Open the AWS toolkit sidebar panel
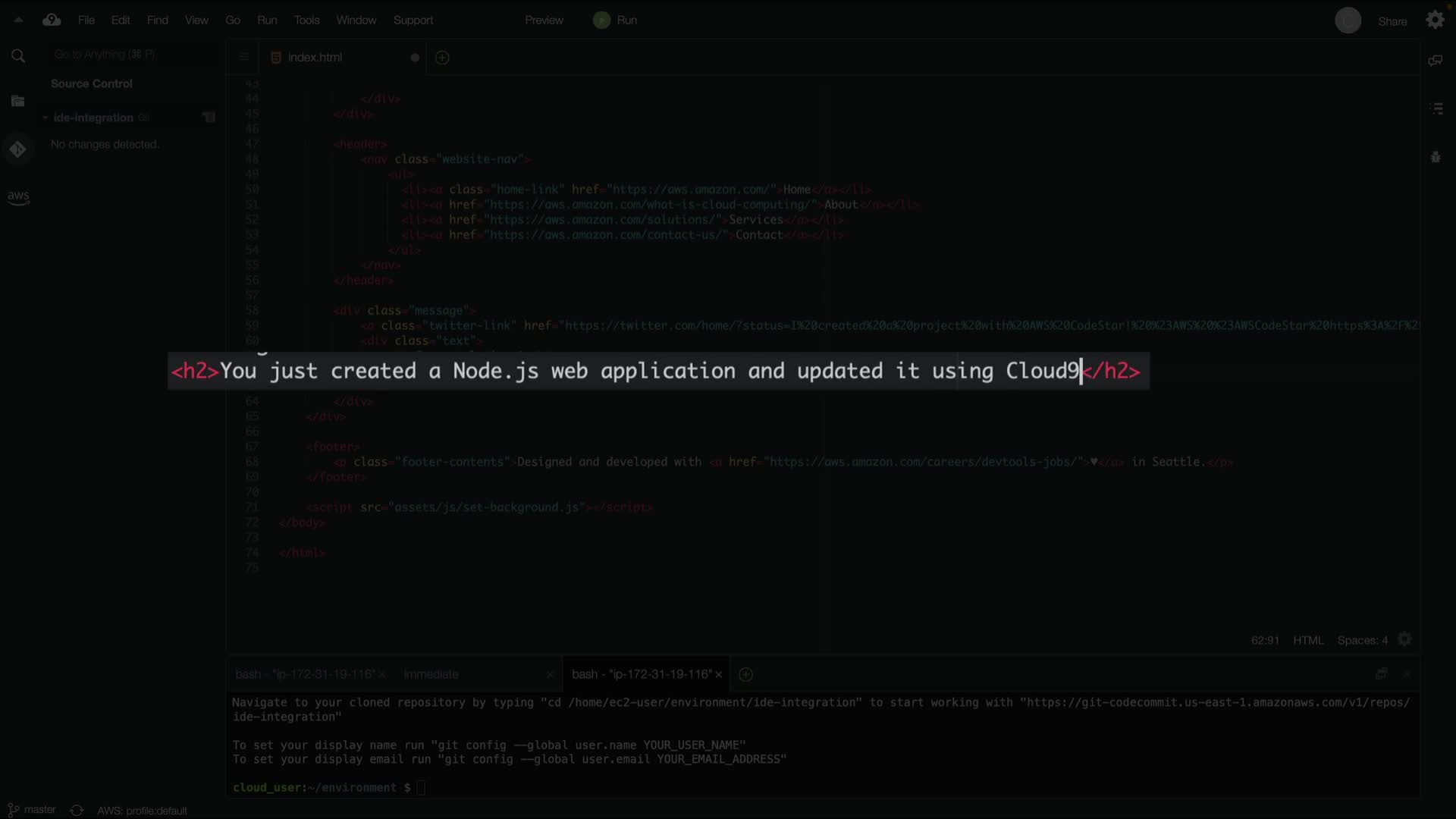This screenshot has height=819, width=1456. [18, 196]
